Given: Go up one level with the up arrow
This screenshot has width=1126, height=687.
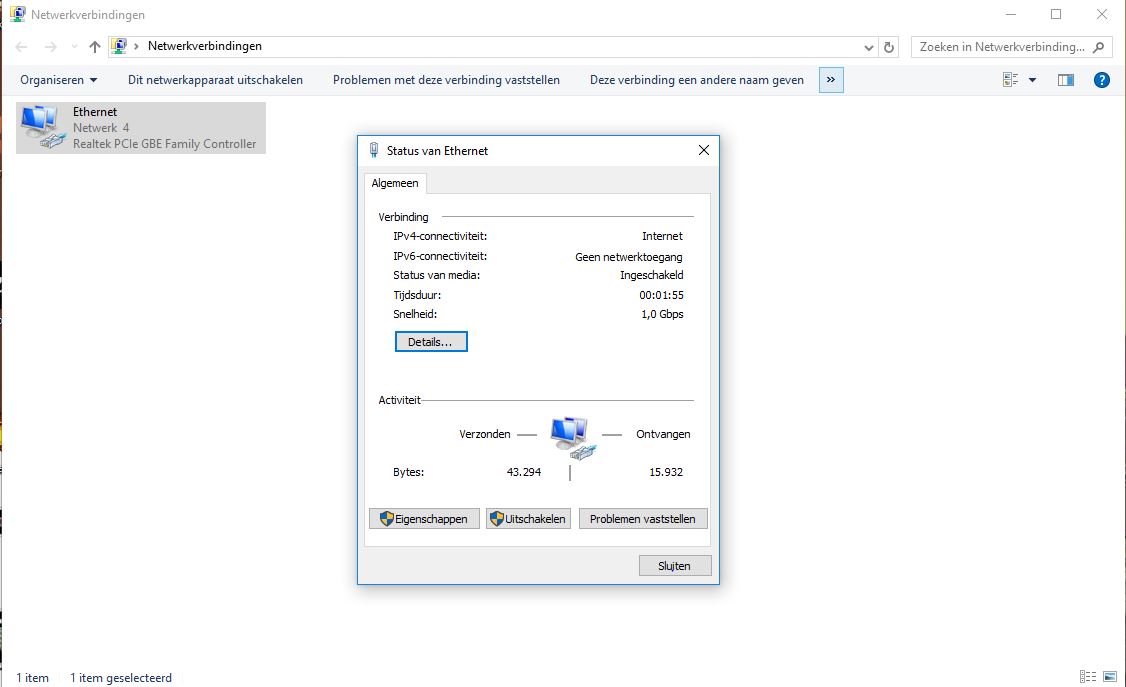Looking at the screenshot, I should pyautogui.click(x=95, y=47).
